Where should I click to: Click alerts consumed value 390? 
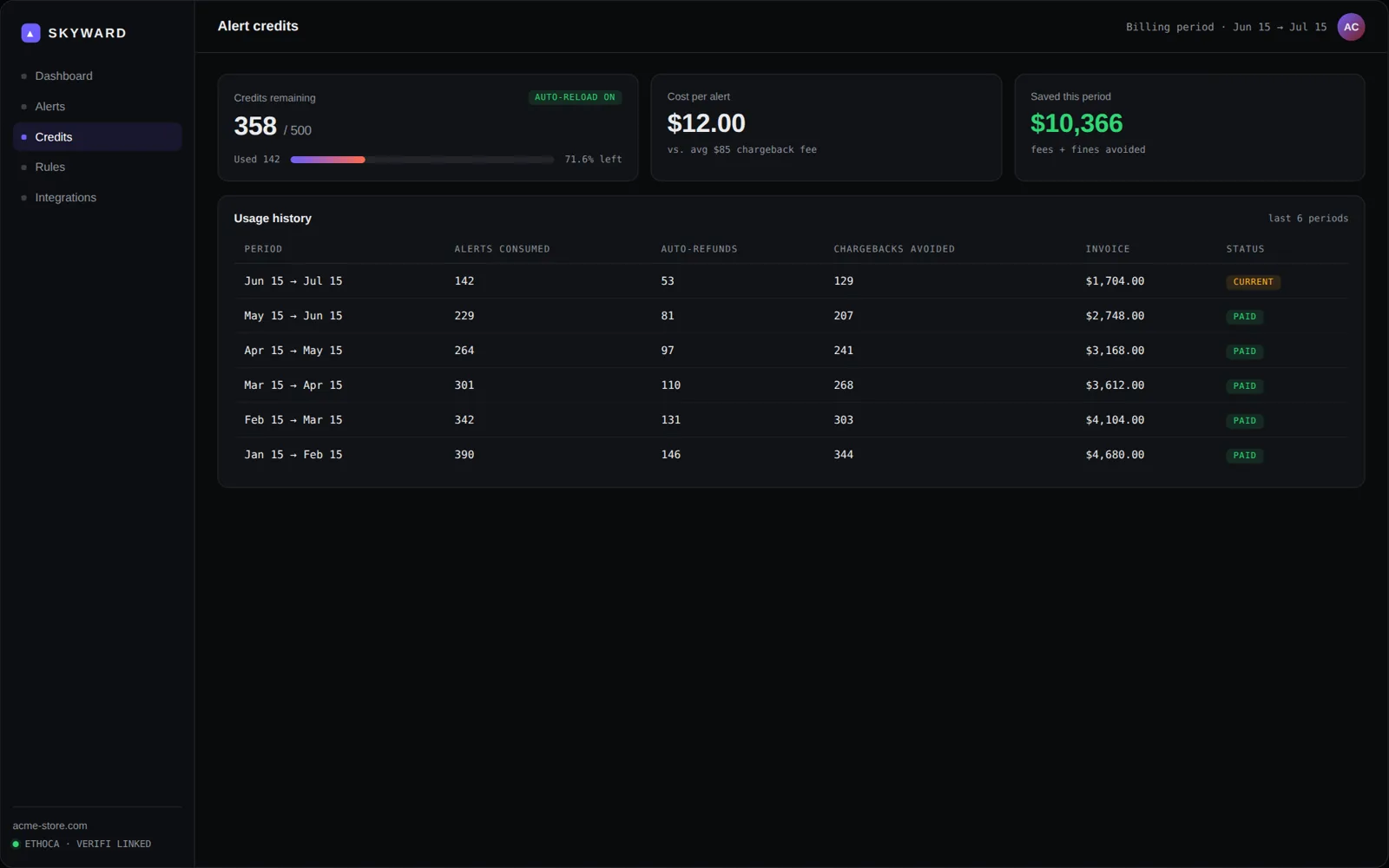pos(464,455)
